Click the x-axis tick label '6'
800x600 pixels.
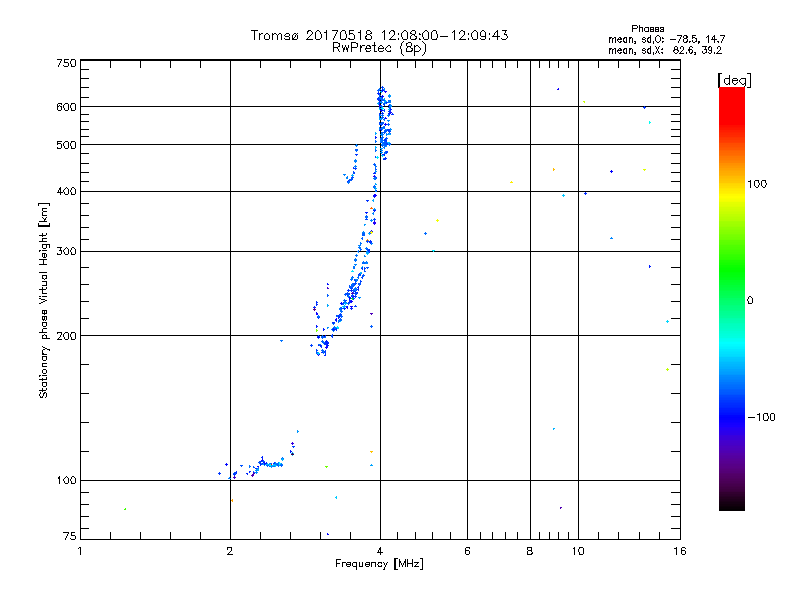point(467,551)
